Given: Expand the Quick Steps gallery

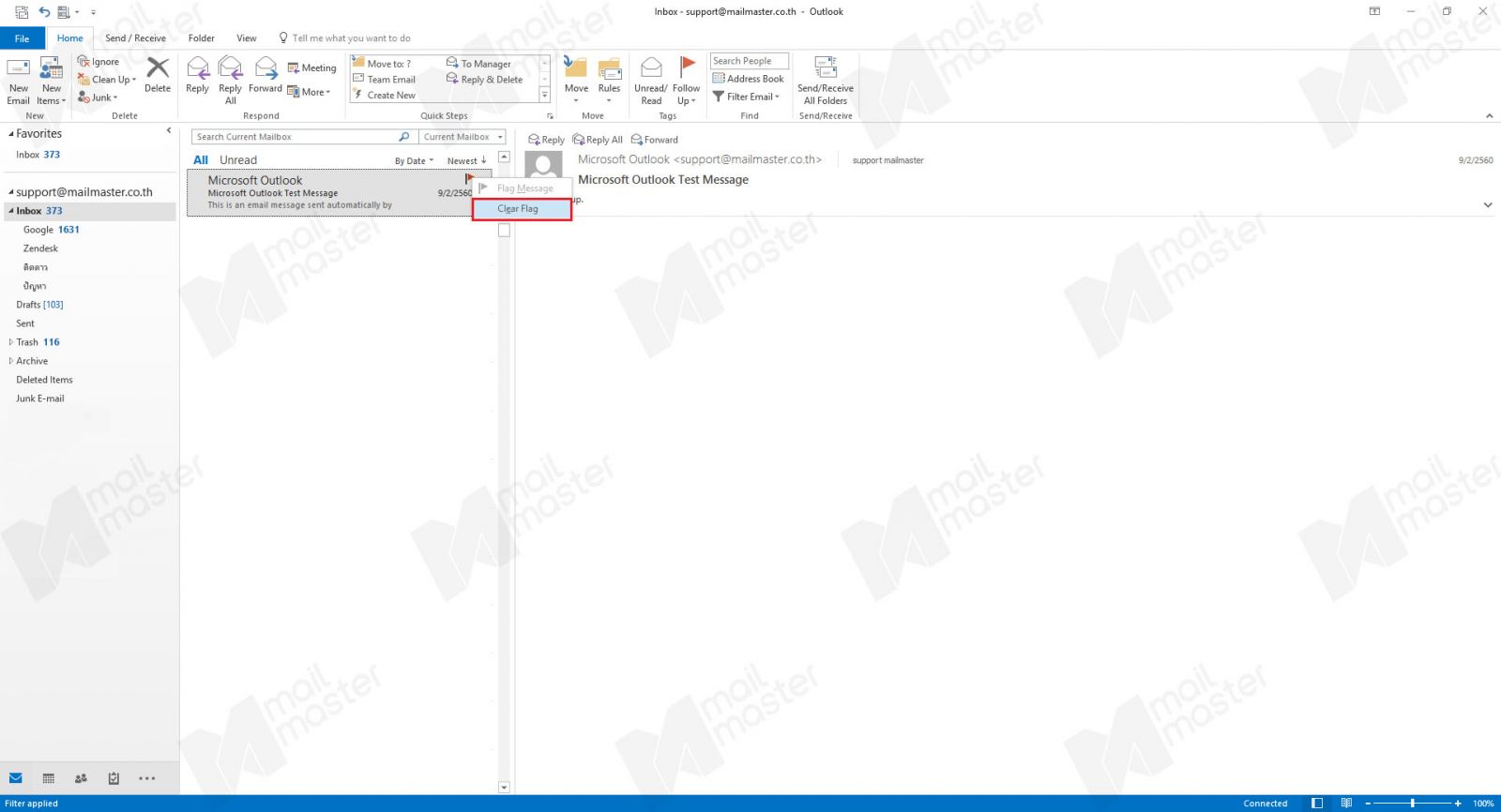Looking at the screenshot, I should point(545,96).
